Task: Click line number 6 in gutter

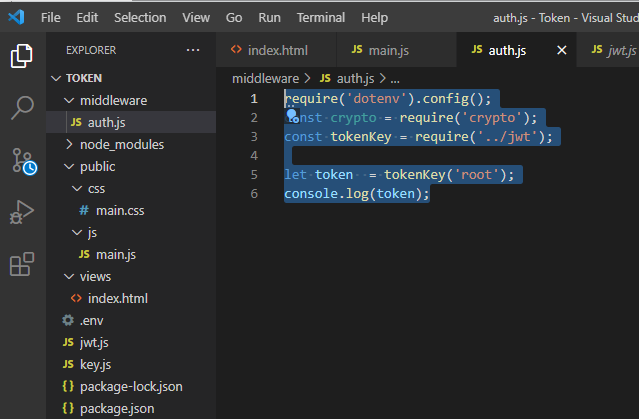Action: coord(254,194)
